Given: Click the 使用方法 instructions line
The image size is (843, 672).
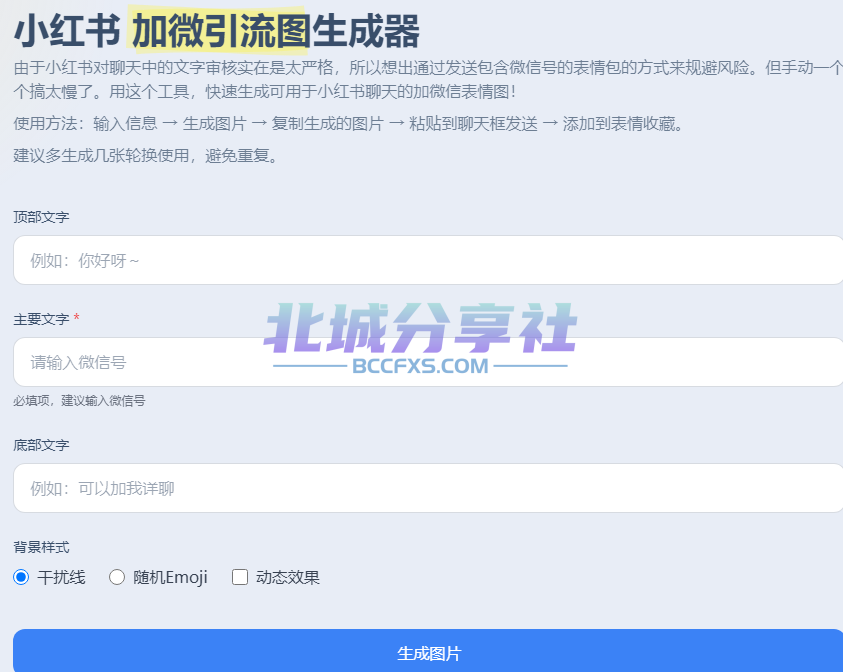Looking at the screenshot, I should (348, 124).
